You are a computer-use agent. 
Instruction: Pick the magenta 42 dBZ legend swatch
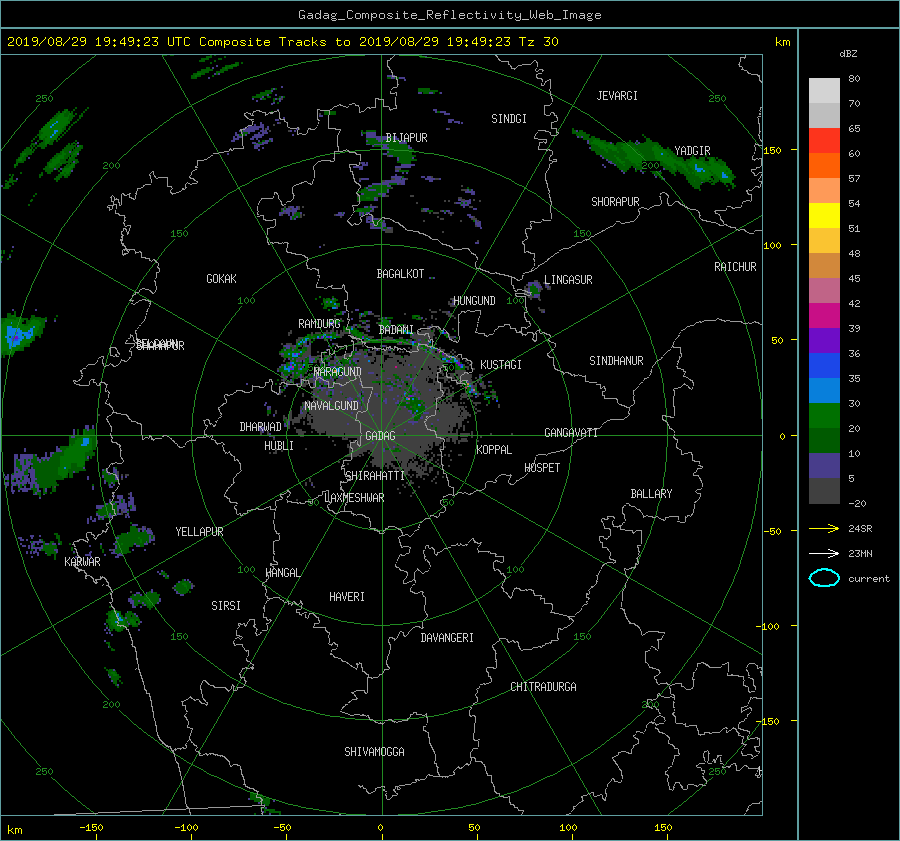824,315
